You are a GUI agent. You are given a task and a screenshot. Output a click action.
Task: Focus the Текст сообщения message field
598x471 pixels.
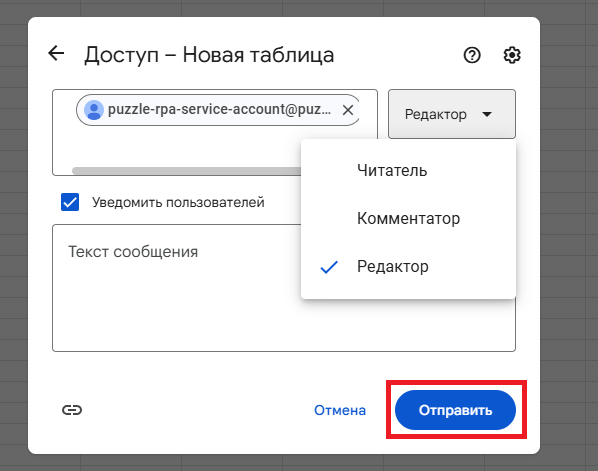click(175, 288)
